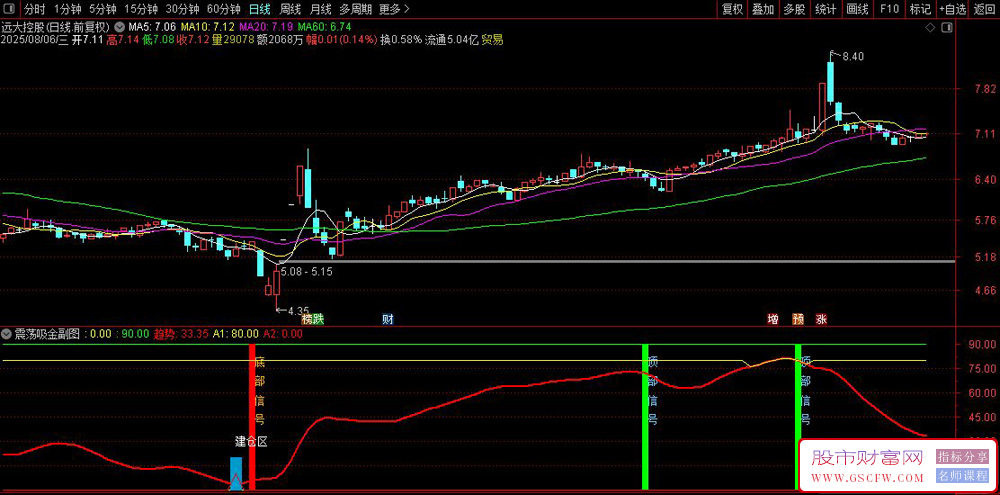1000x495 pixels.
Task: Click the 财 financial event marker
Action: point(387,319)
